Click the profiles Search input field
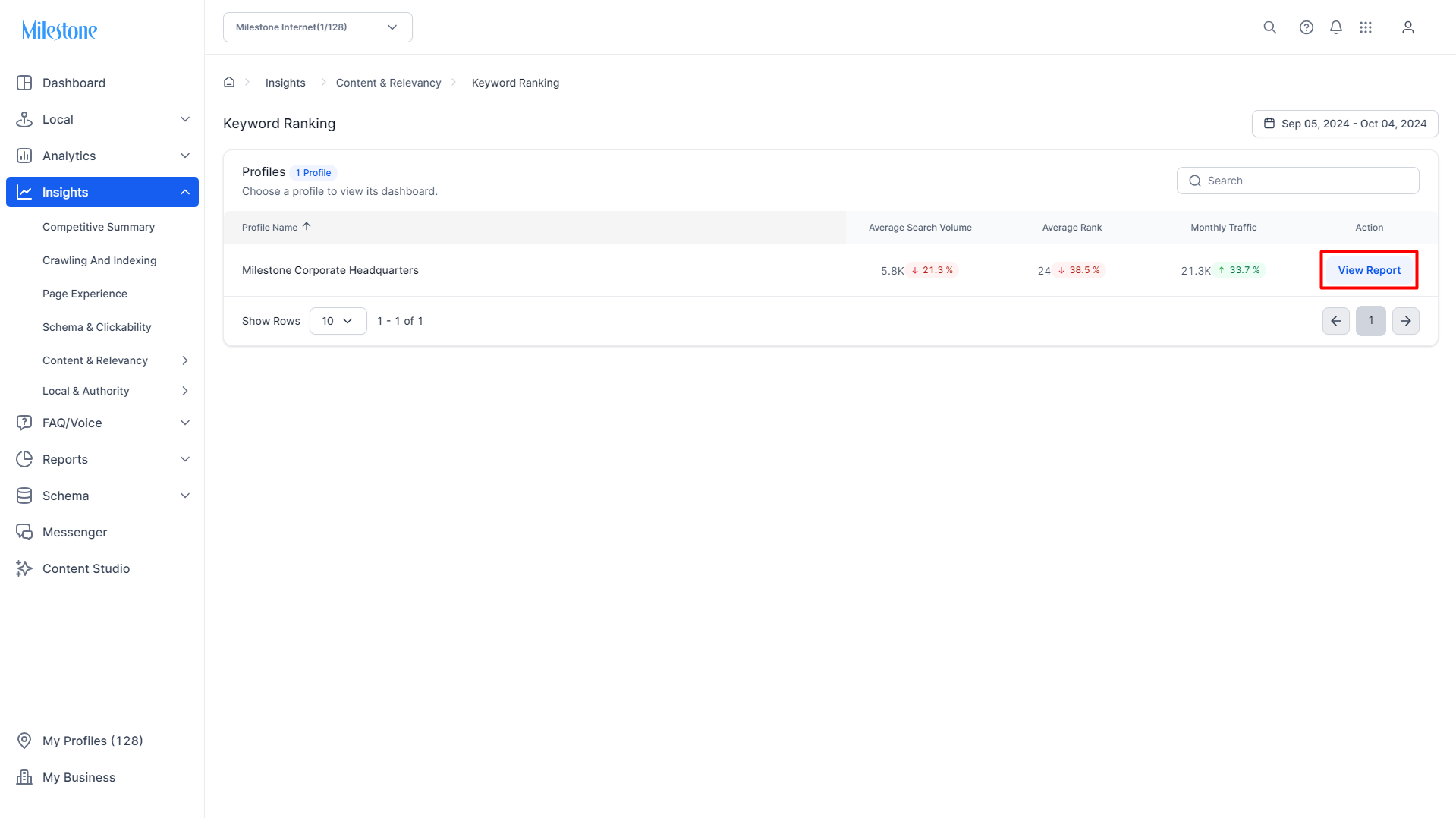 pyautogui.click(x=1298, y=181)
